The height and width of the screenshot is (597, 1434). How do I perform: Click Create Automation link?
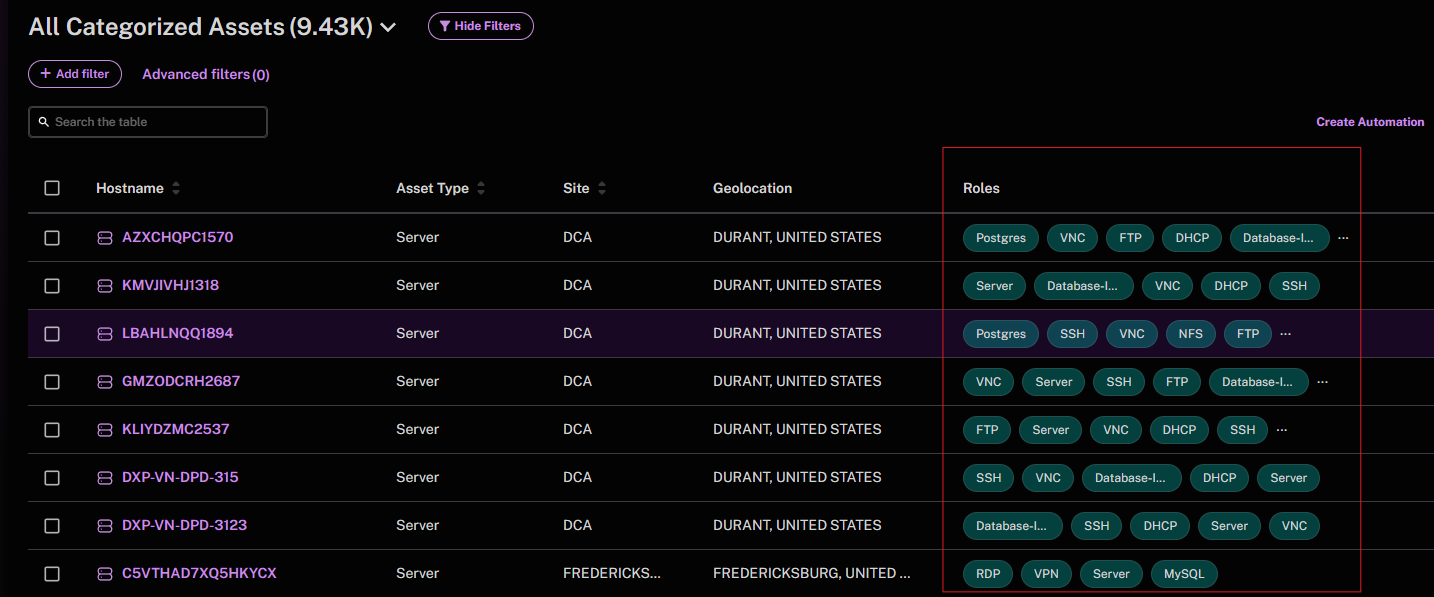1370,122
